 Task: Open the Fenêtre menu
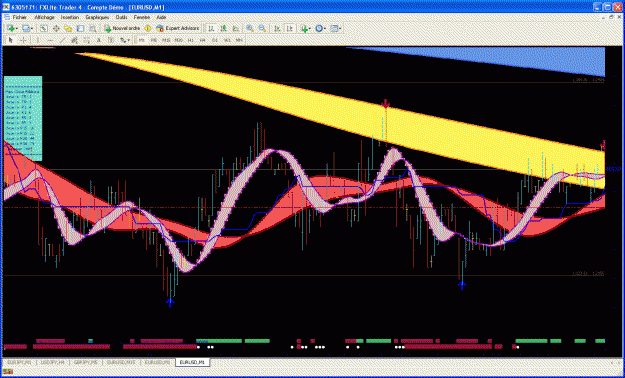(142, 18)
